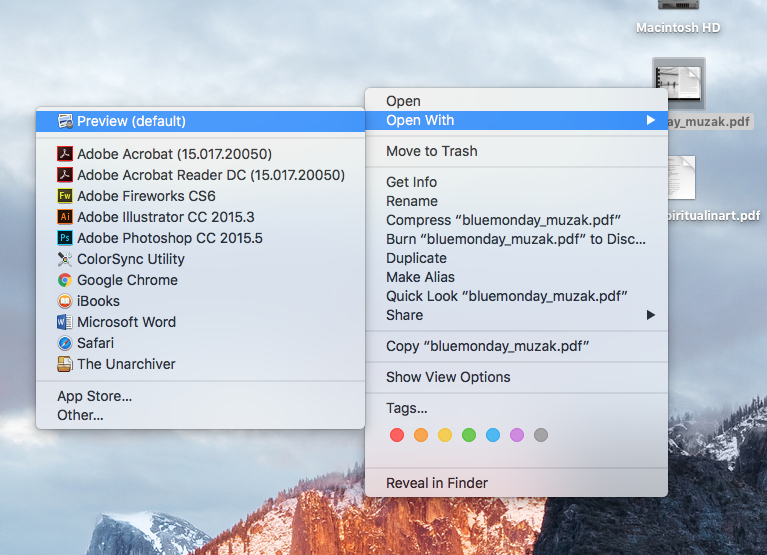The height and width of the screenshot is (555, 767).
Task: Expand the Share submenu arrow
Action: (x=651, y=315)
